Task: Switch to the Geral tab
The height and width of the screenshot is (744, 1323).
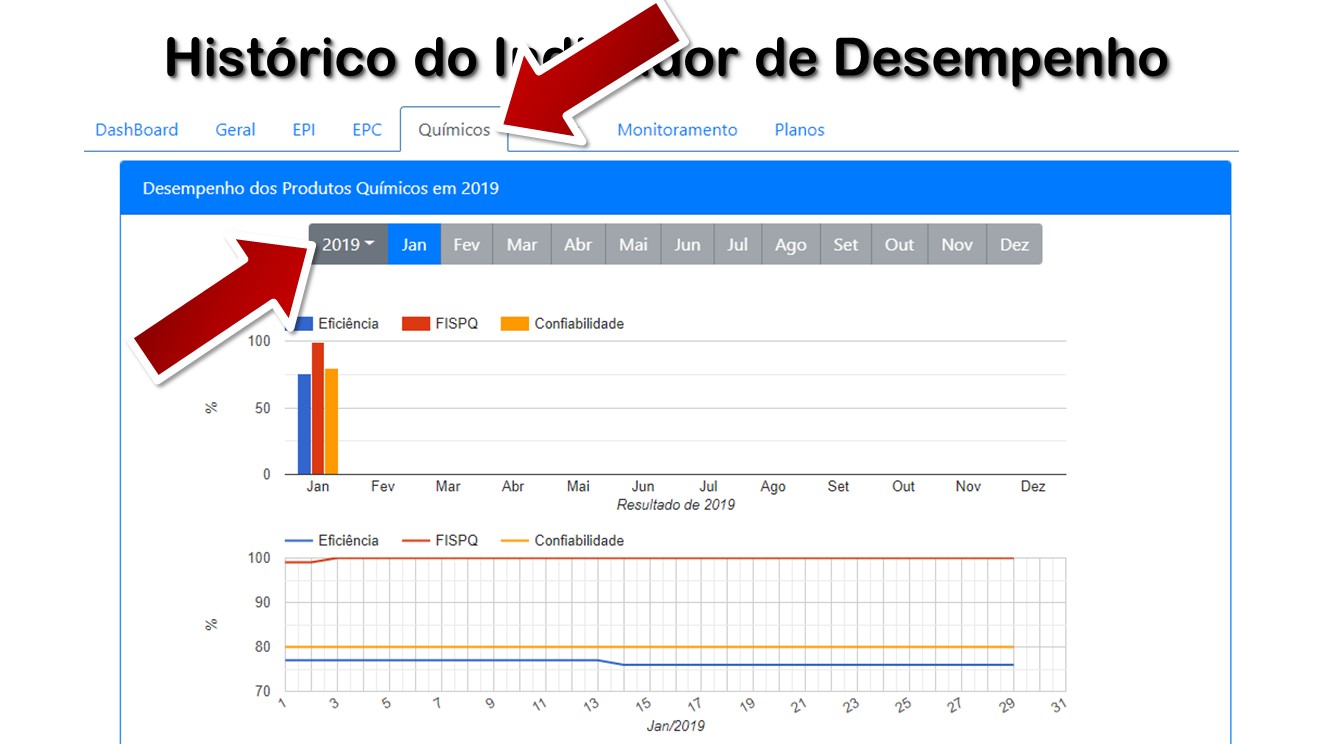Action: point(236,129)
